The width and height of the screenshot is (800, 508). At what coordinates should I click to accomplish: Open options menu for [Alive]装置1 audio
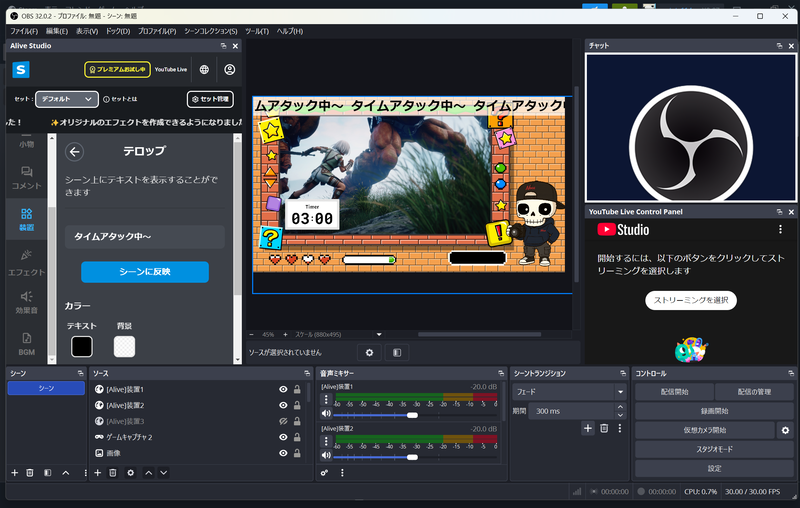(x=327, y=400)
